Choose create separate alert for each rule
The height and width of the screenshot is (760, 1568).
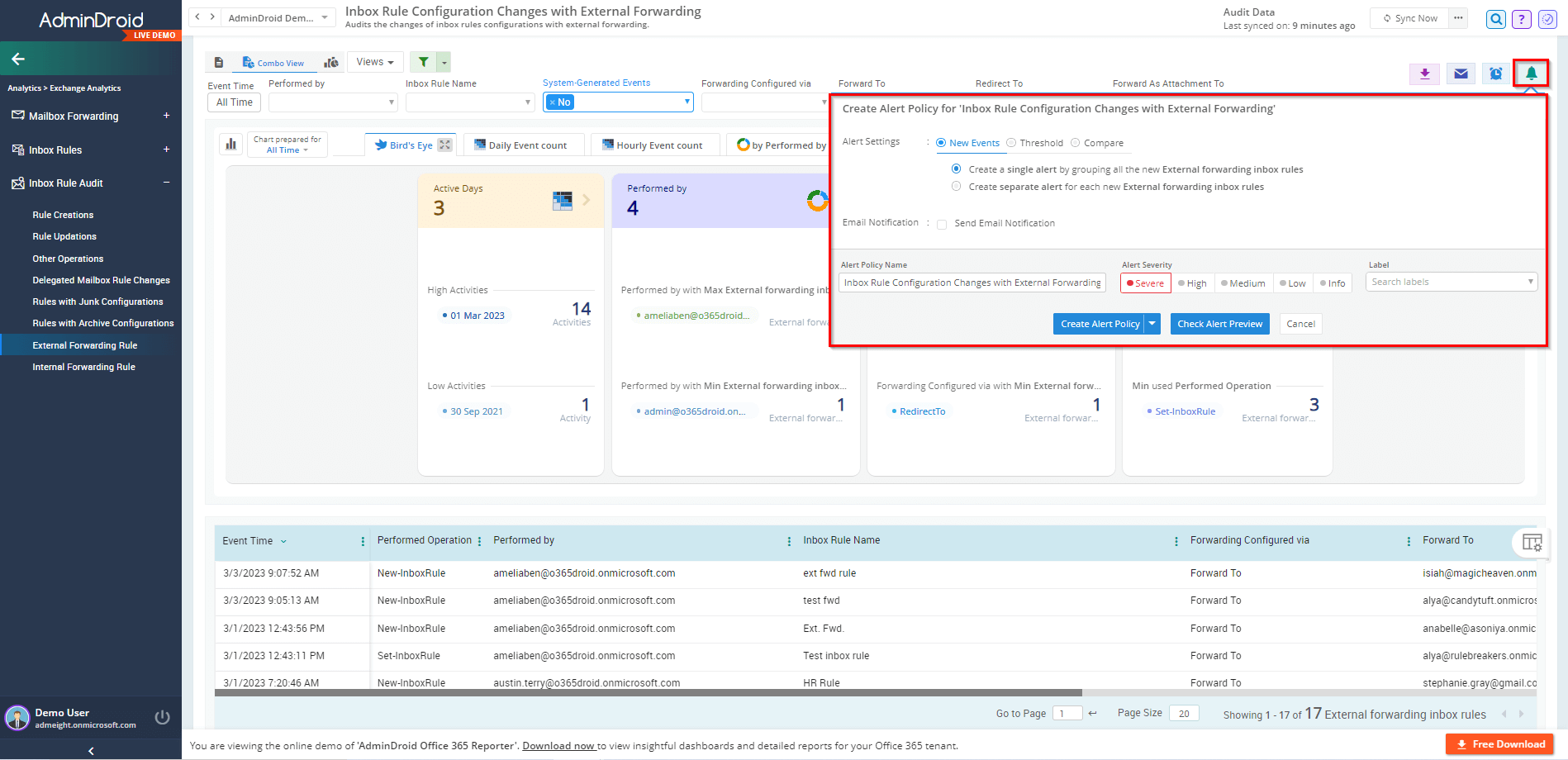956,186
